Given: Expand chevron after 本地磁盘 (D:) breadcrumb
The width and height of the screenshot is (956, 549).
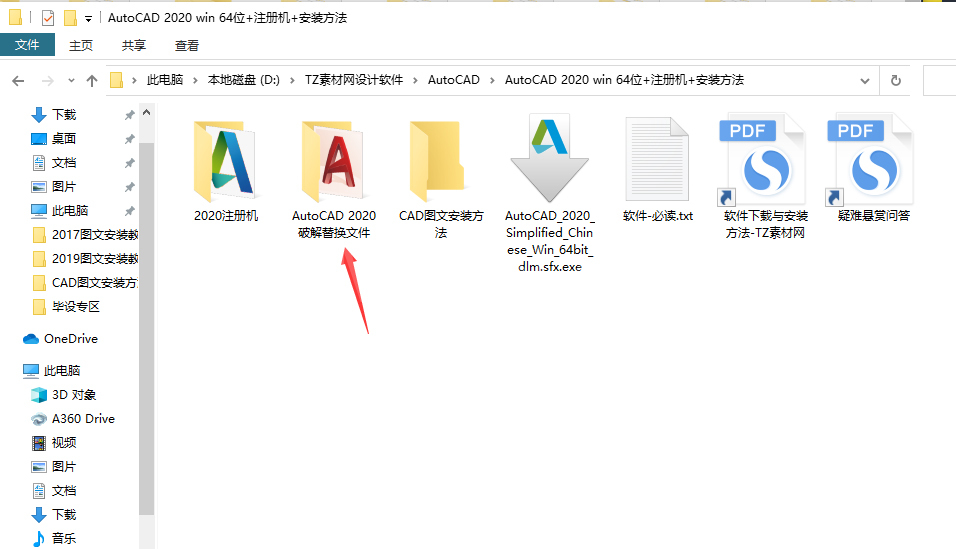Looking at the screenshot, I should coord(292,81).
